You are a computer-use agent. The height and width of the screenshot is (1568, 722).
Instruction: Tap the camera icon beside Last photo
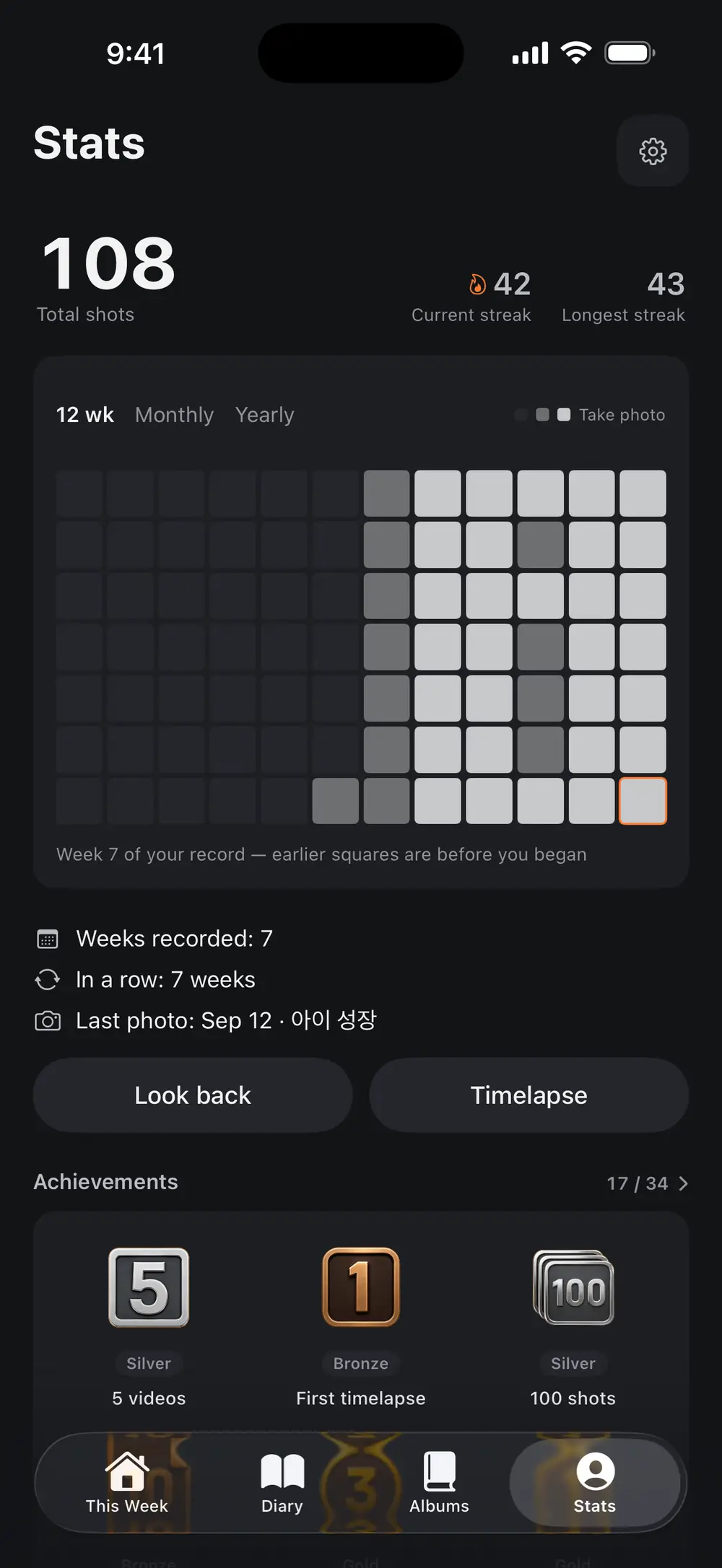click(x=48, y=1021)
